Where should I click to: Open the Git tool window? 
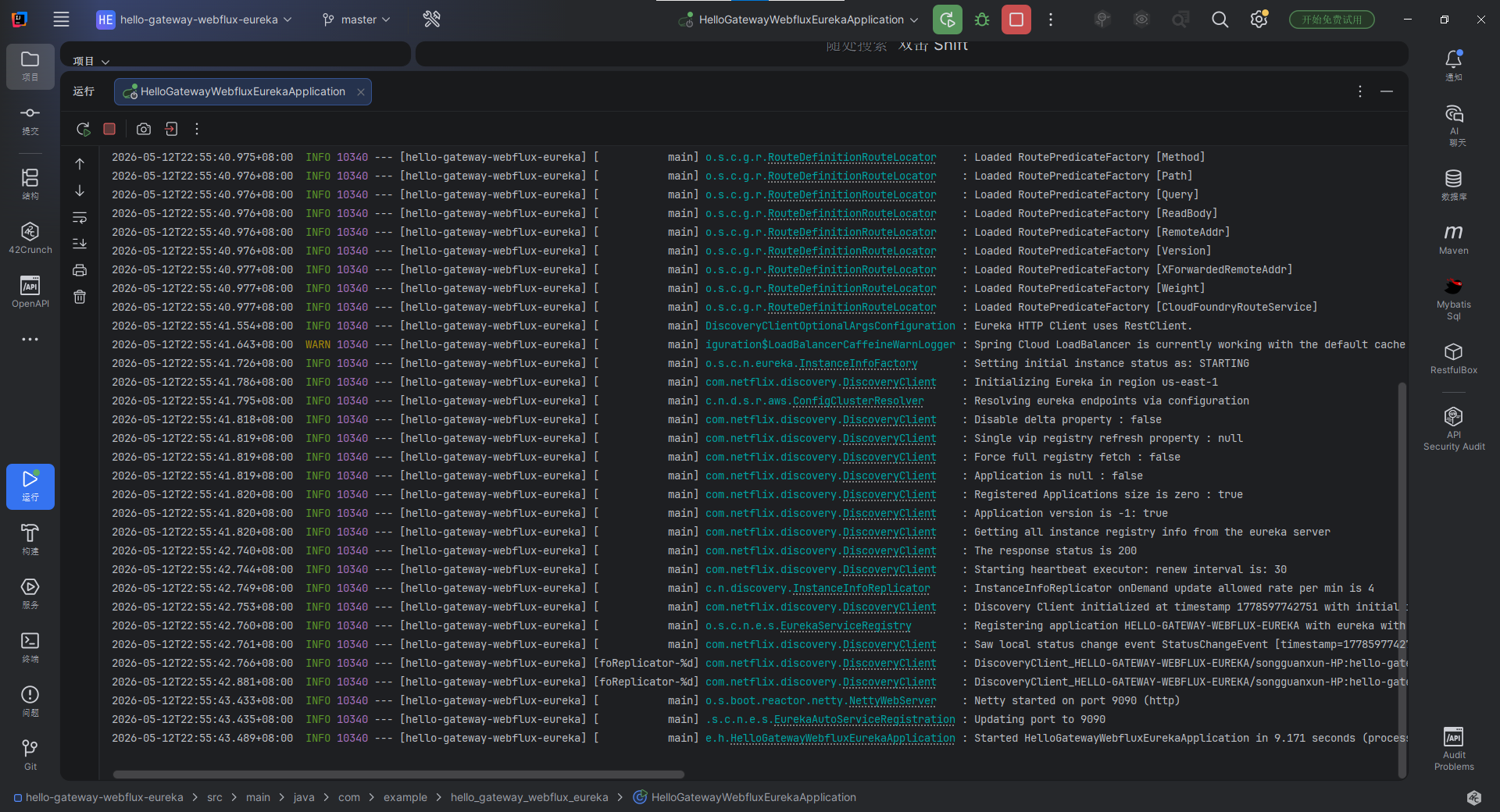tap(30, 755)
